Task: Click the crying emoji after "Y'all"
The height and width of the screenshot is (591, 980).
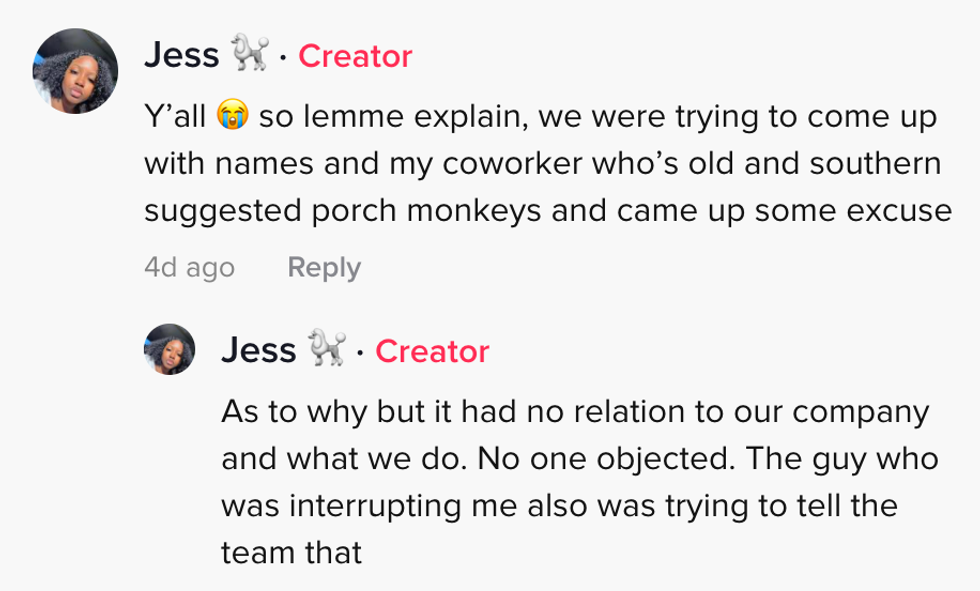Action: tap(230, 117)
